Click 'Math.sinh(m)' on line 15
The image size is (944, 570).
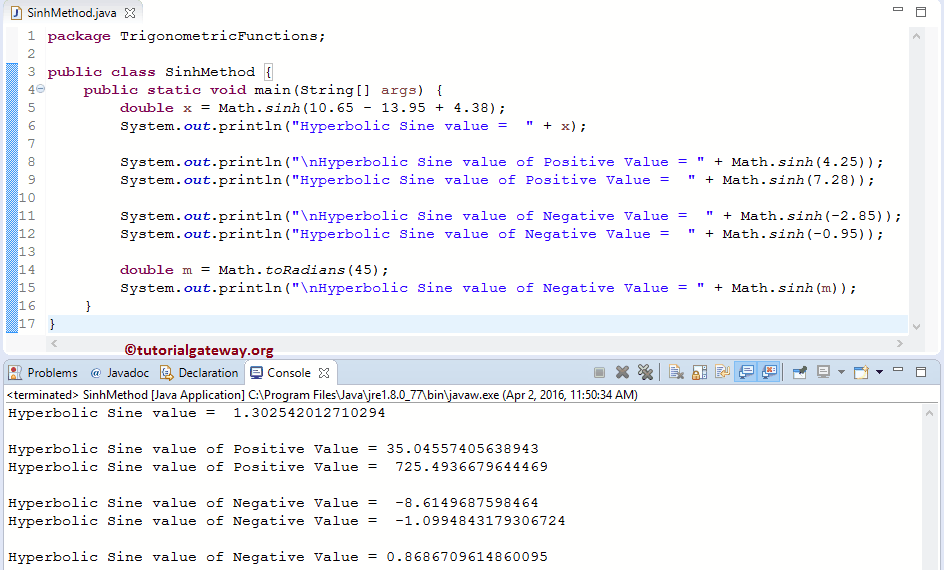click(x=785, y=288)
